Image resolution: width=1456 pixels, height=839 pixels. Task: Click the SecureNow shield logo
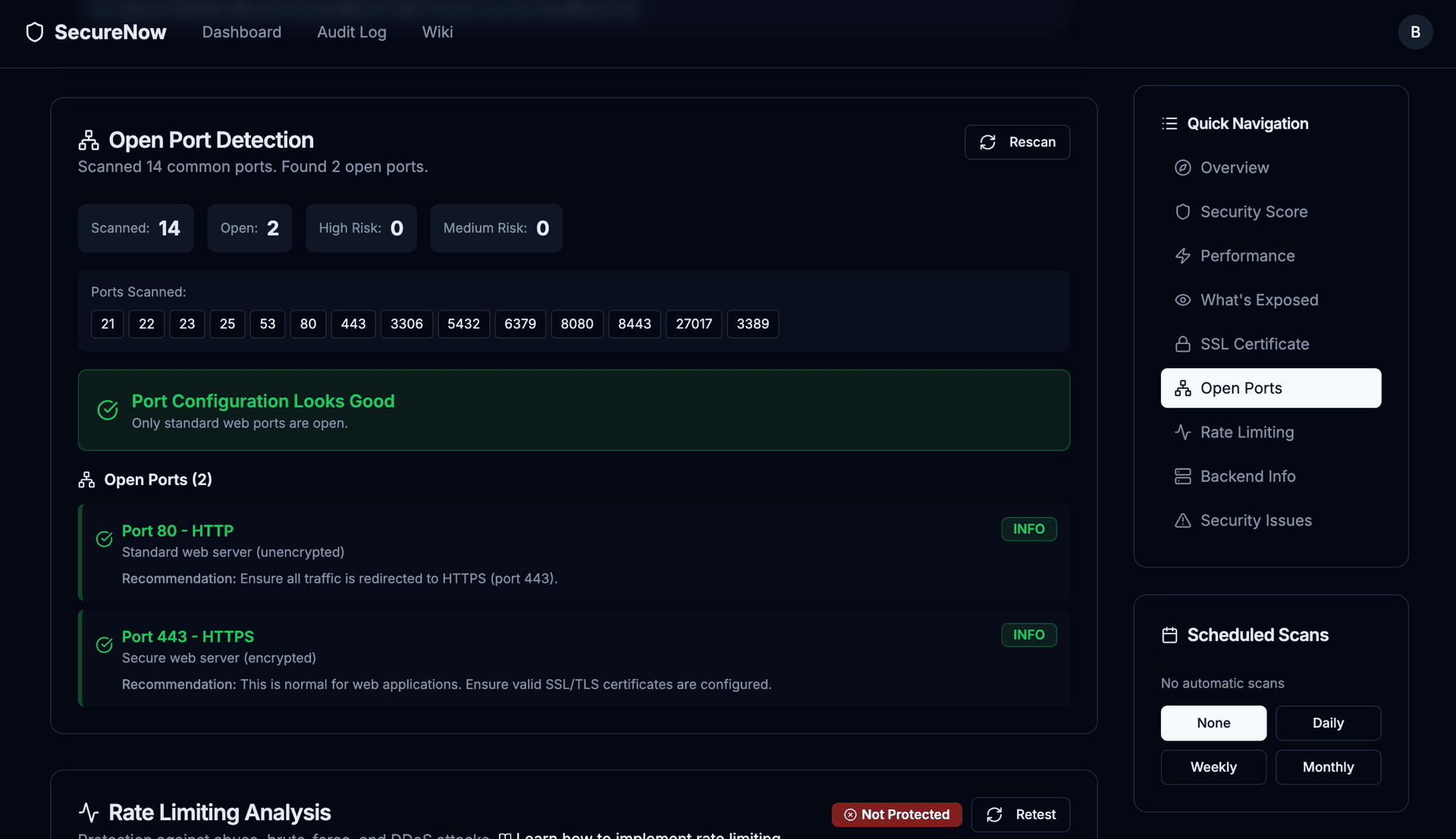tap(34, 32)
